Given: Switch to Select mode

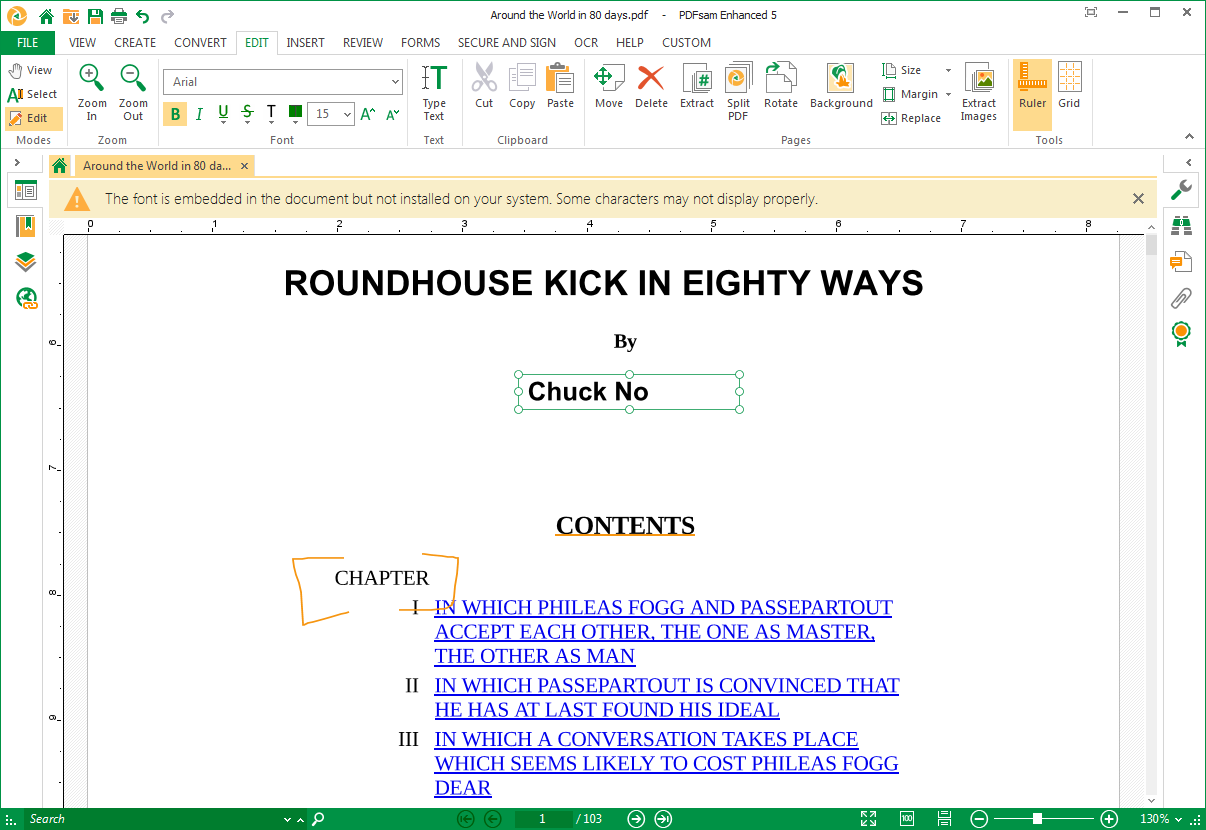Looking at the screenshot, I should click(x=33, y=94).
